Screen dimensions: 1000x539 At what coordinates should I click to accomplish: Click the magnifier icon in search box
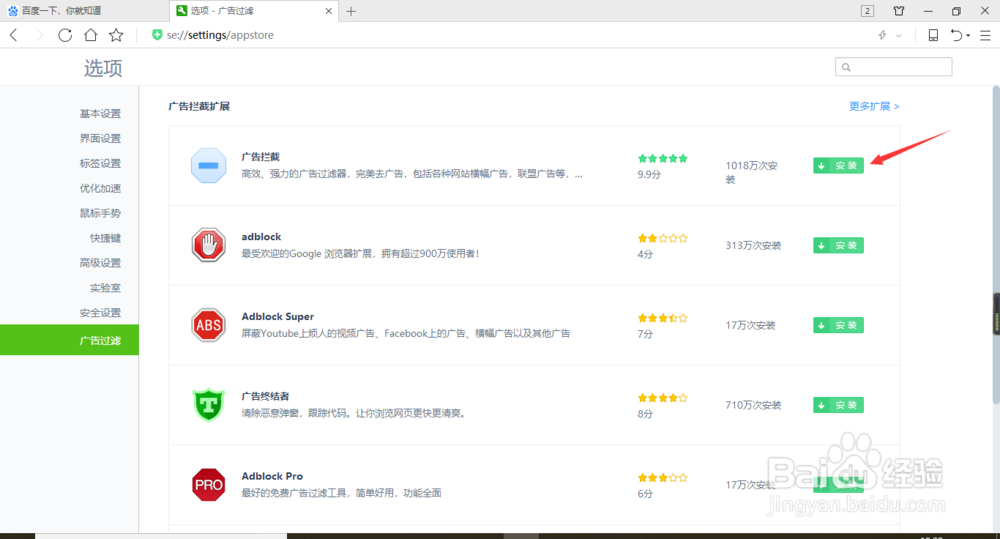pos(846,67)
